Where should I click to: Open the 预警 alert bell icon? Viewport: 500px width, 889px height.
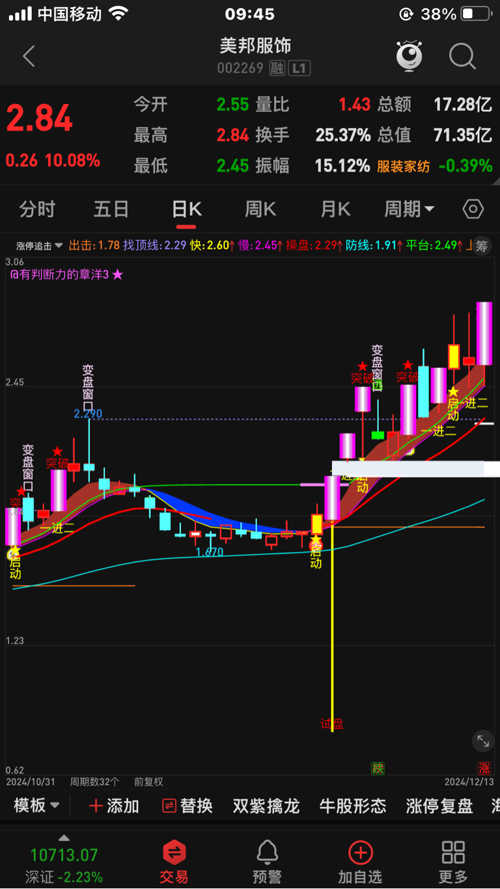tap(267, 861)
